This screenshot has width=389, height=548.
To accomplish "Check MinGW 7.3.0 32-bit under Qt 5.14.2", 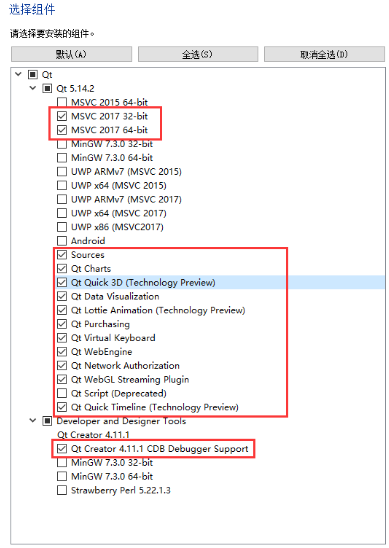I will pos(62,144).
